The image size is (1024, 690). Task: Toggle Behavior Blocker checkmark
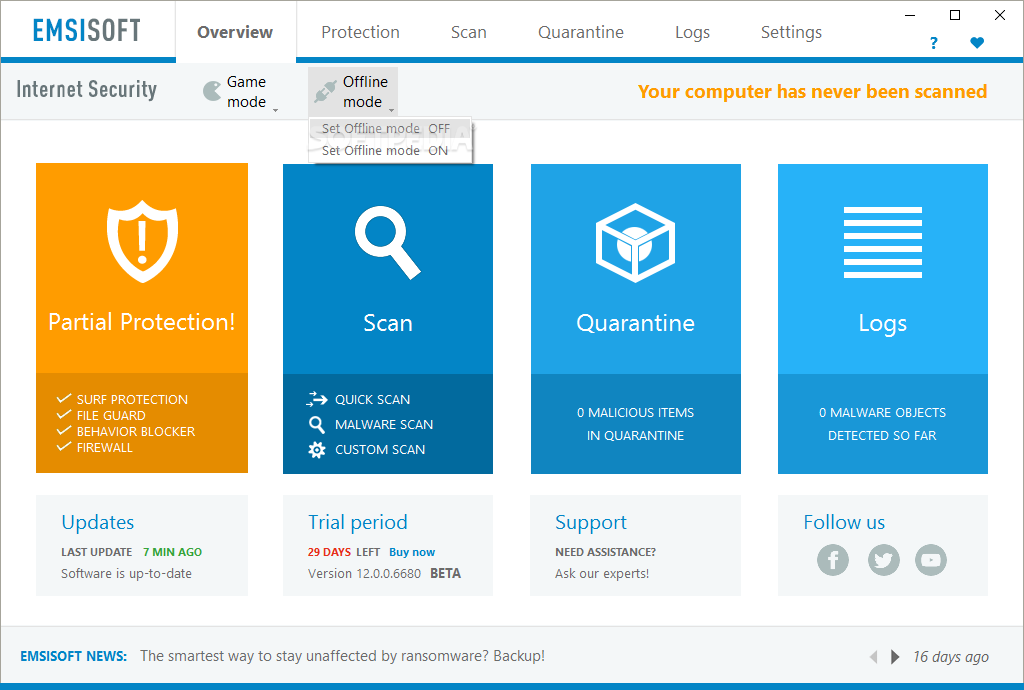pos(64,430)
